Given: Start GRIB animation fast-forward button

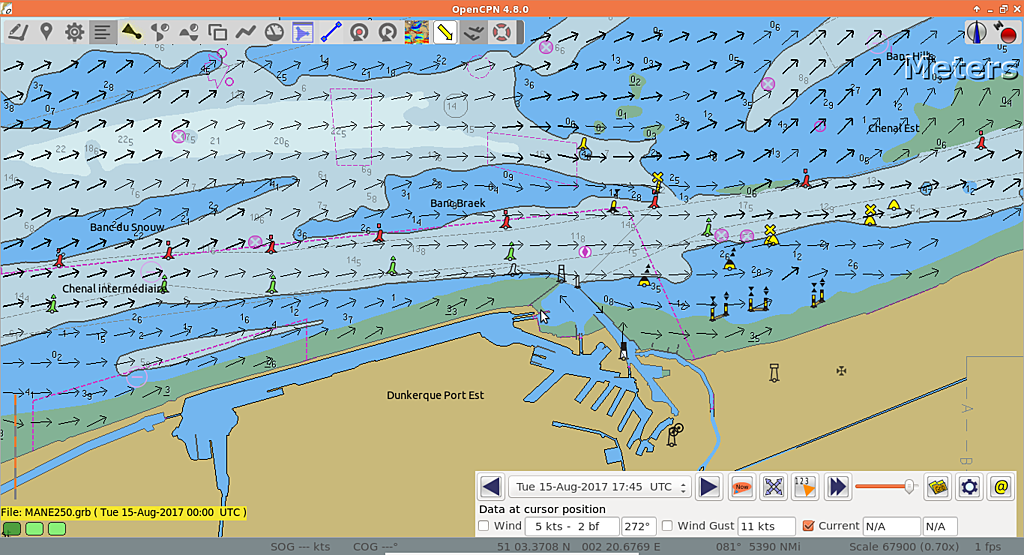Looking at the screenshot, I should [x=837, y=486].
